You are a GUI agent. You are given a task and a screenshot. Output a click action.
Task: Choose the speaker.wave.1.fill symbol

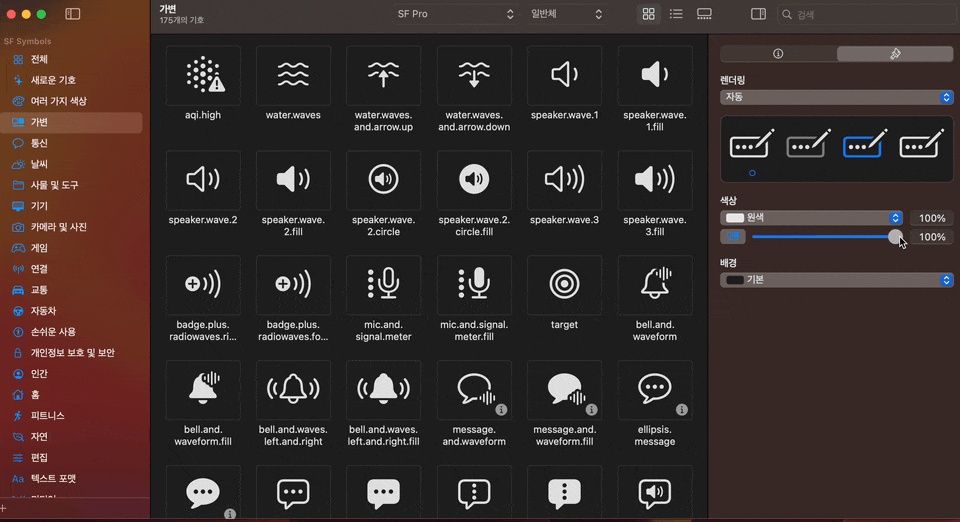[x=655, y=75]
